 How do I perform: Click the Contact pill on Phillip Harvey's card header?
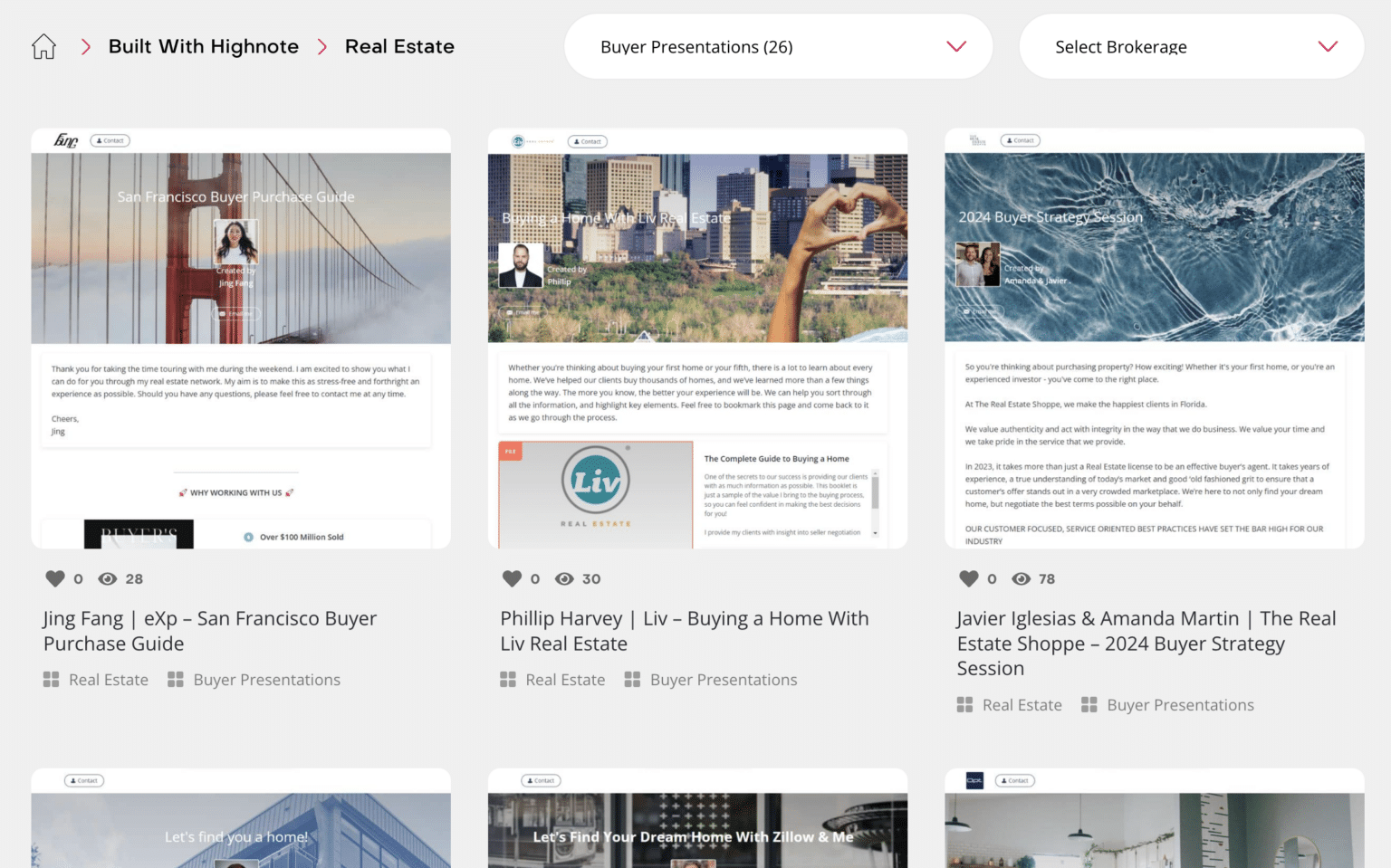click(588, 141)
